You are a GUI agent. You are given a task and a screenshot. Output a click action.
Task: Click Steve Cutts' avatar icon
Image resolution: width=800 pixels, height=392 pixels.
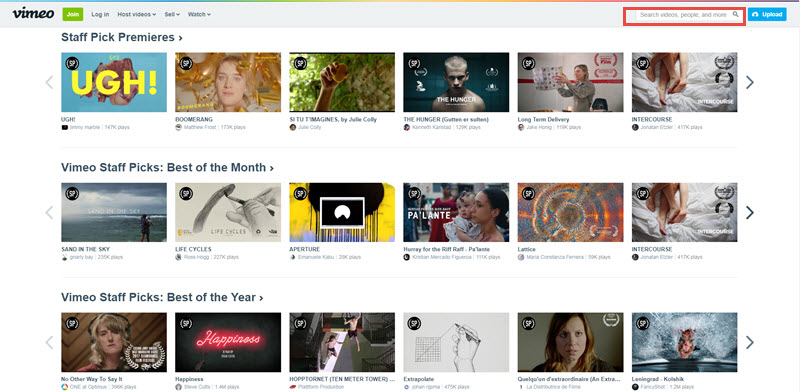(x=179, y=387)
